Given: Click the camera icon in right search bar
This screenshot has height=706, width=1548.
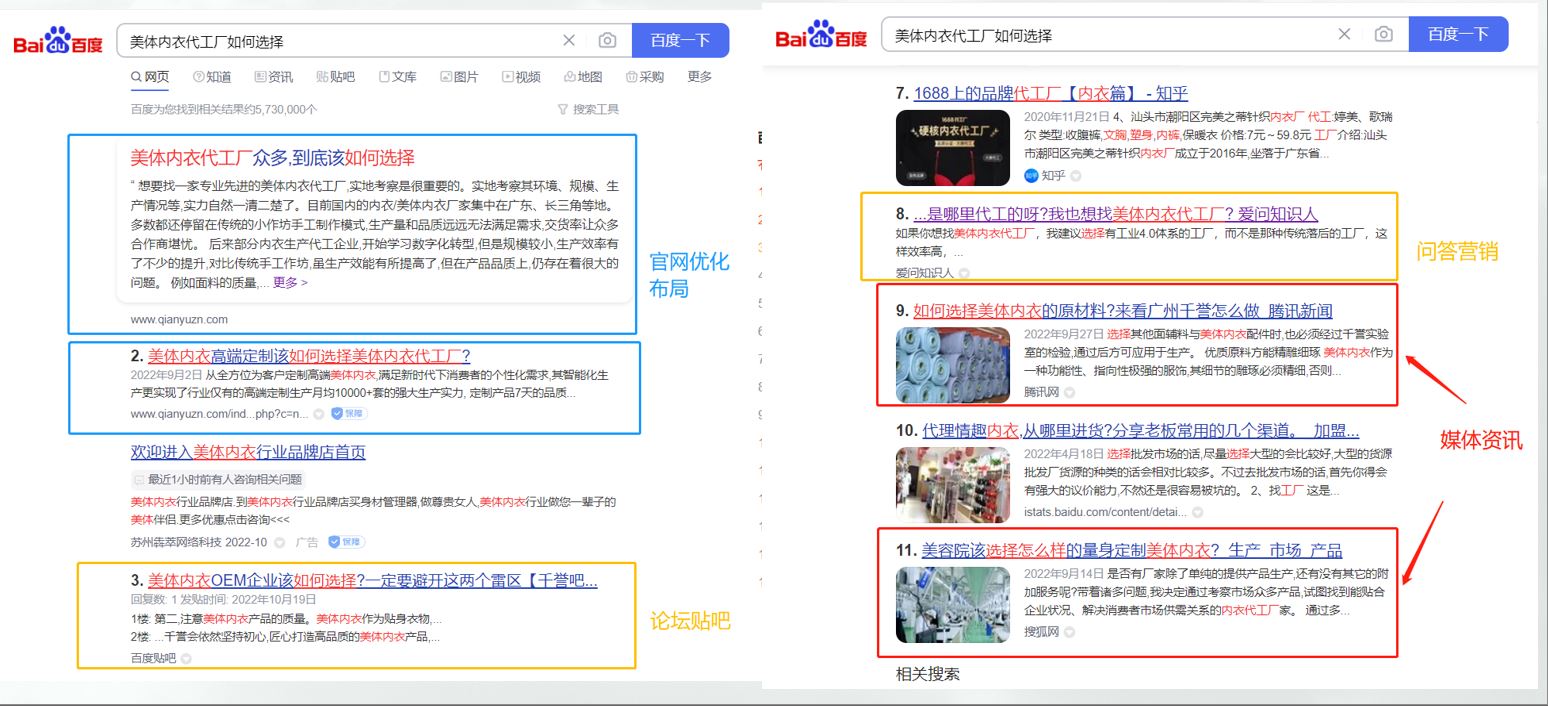Looking at the screenshot, I should [1383, 35].
